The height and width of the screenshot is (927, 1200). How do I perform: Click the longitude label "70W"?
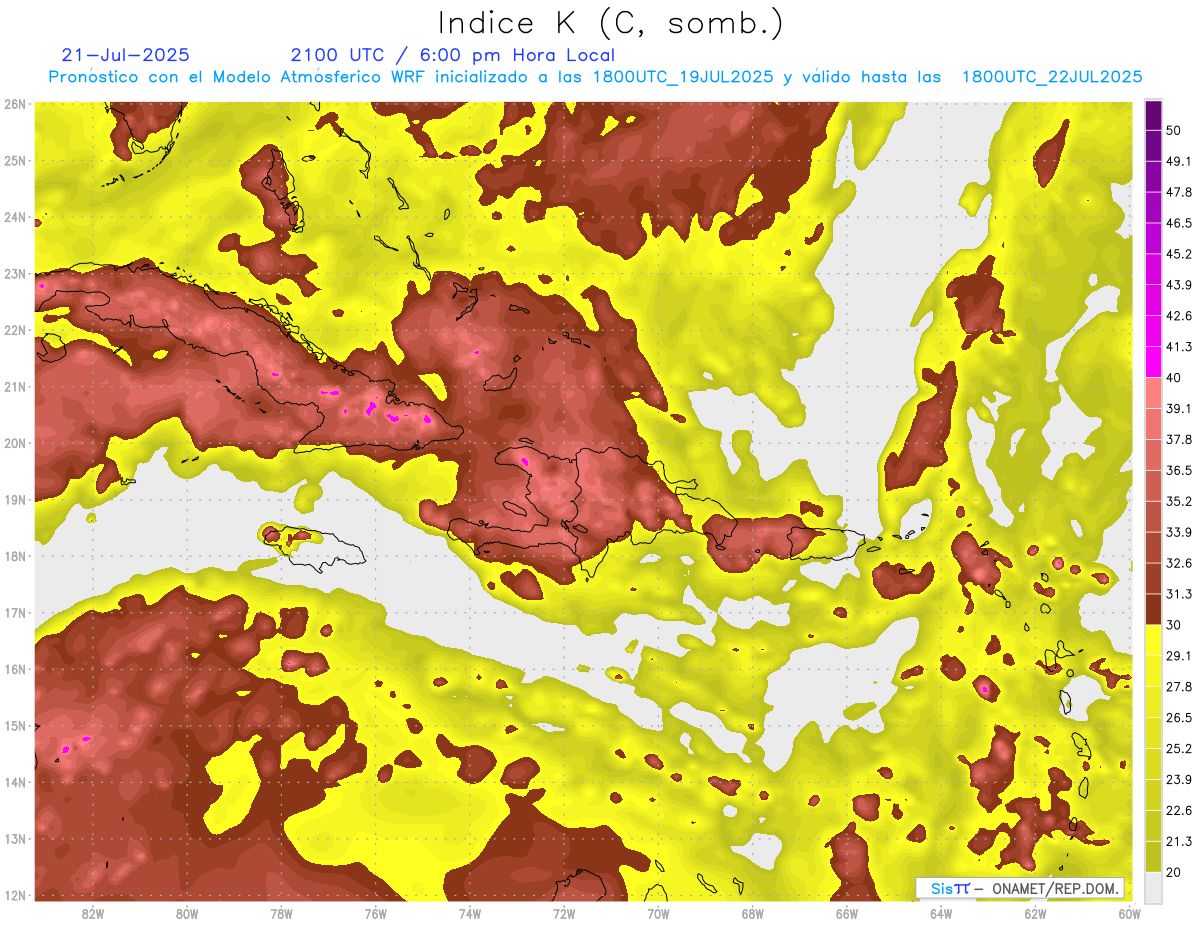659,913
